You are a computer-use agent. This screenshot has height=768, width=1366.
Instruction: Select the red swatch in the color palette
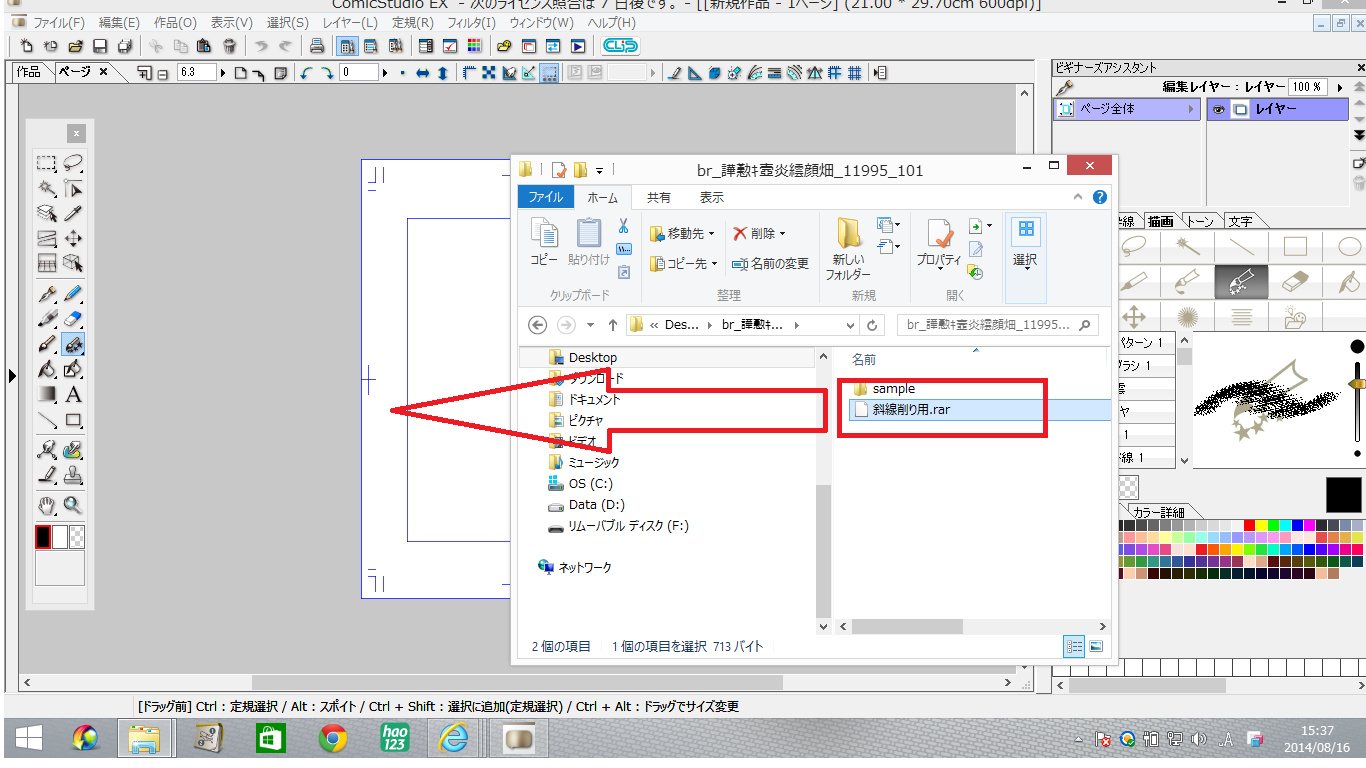1249,525
